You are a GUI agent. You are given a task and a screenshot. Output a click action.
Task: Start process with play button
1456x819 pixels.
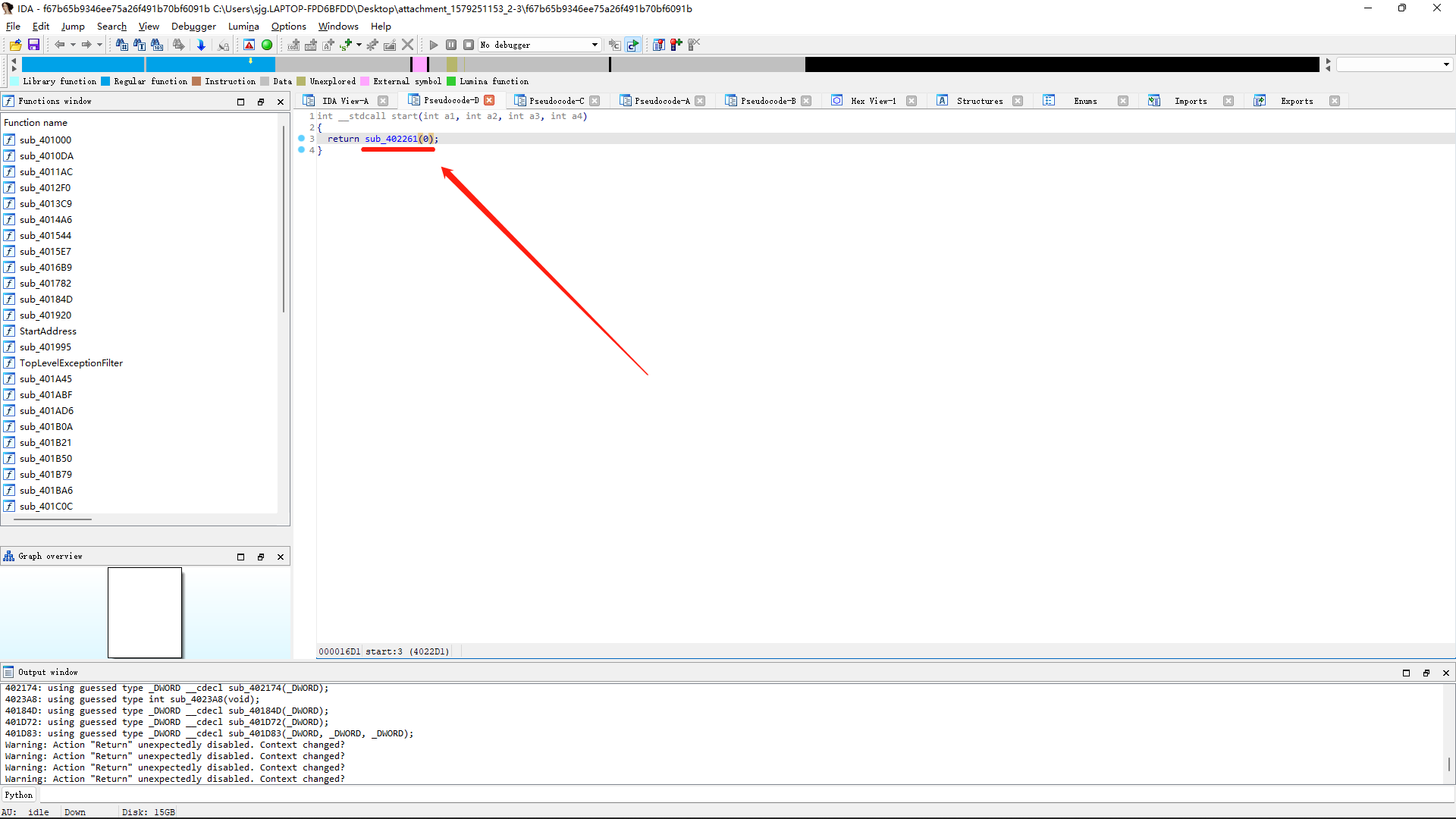pyautogui.click(x=434, y=45)
